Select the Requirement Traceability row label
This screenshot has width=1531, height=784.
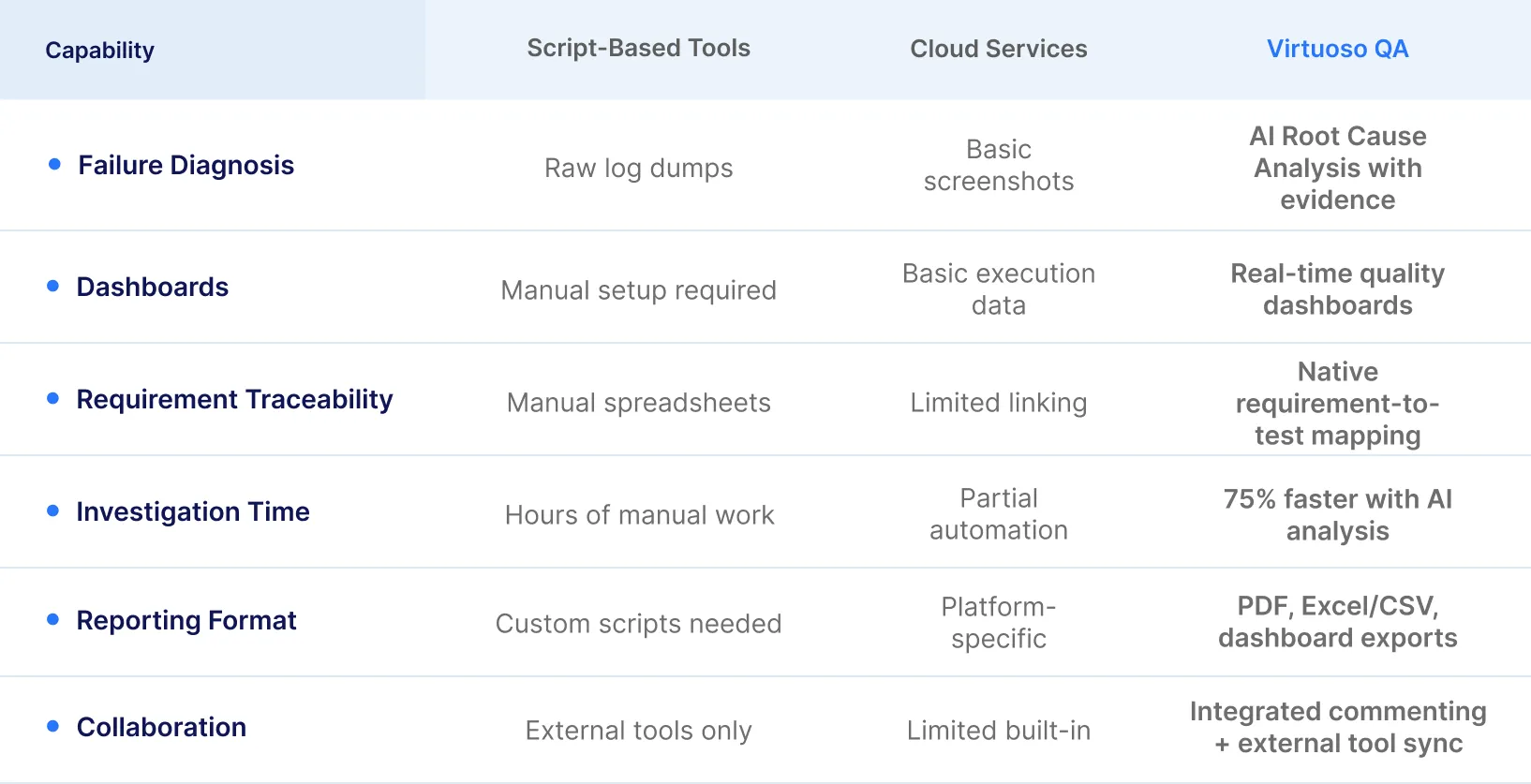(235, 399)
